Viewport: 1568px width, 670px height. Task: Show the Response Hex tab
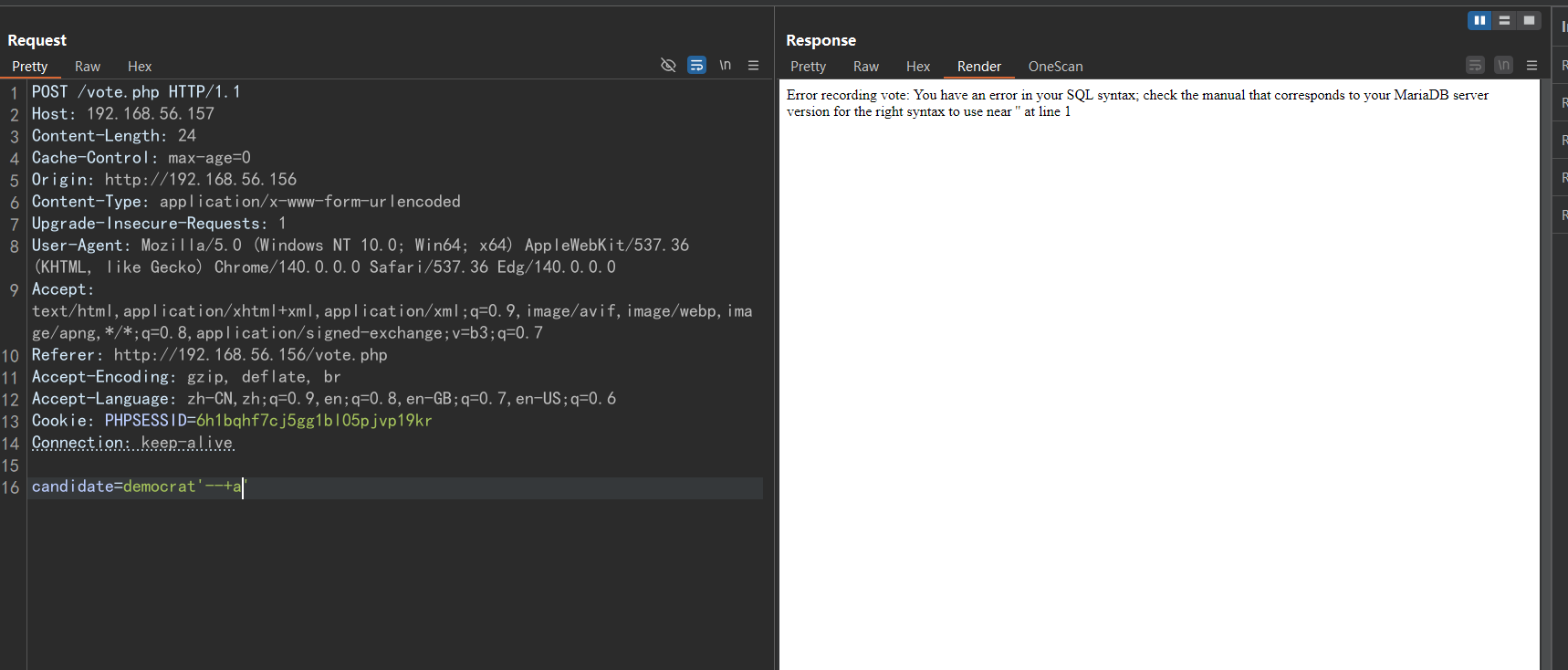(x=917, y=67)
